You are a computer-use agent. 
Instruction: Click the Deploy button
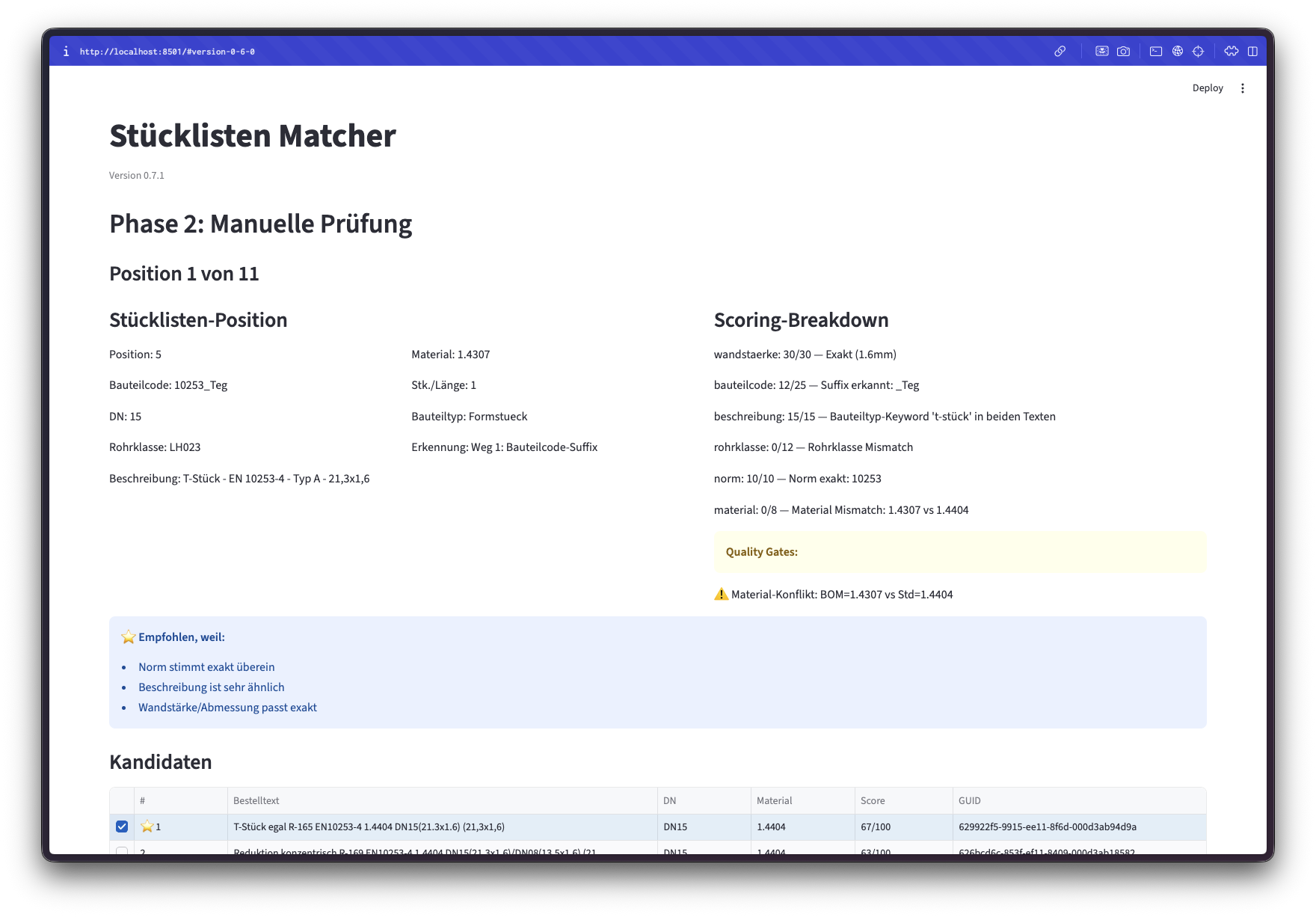click(x=1207, y=88)
